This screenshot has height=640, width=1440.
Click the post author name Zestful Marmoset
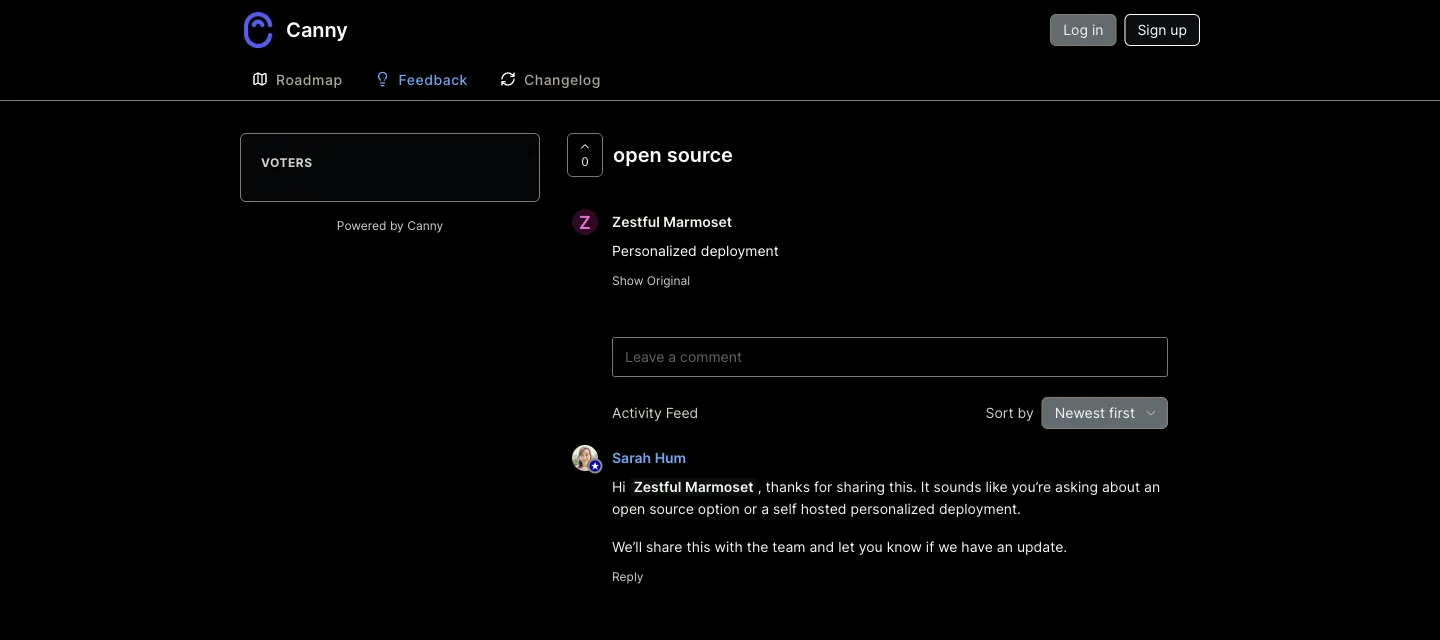672,222
